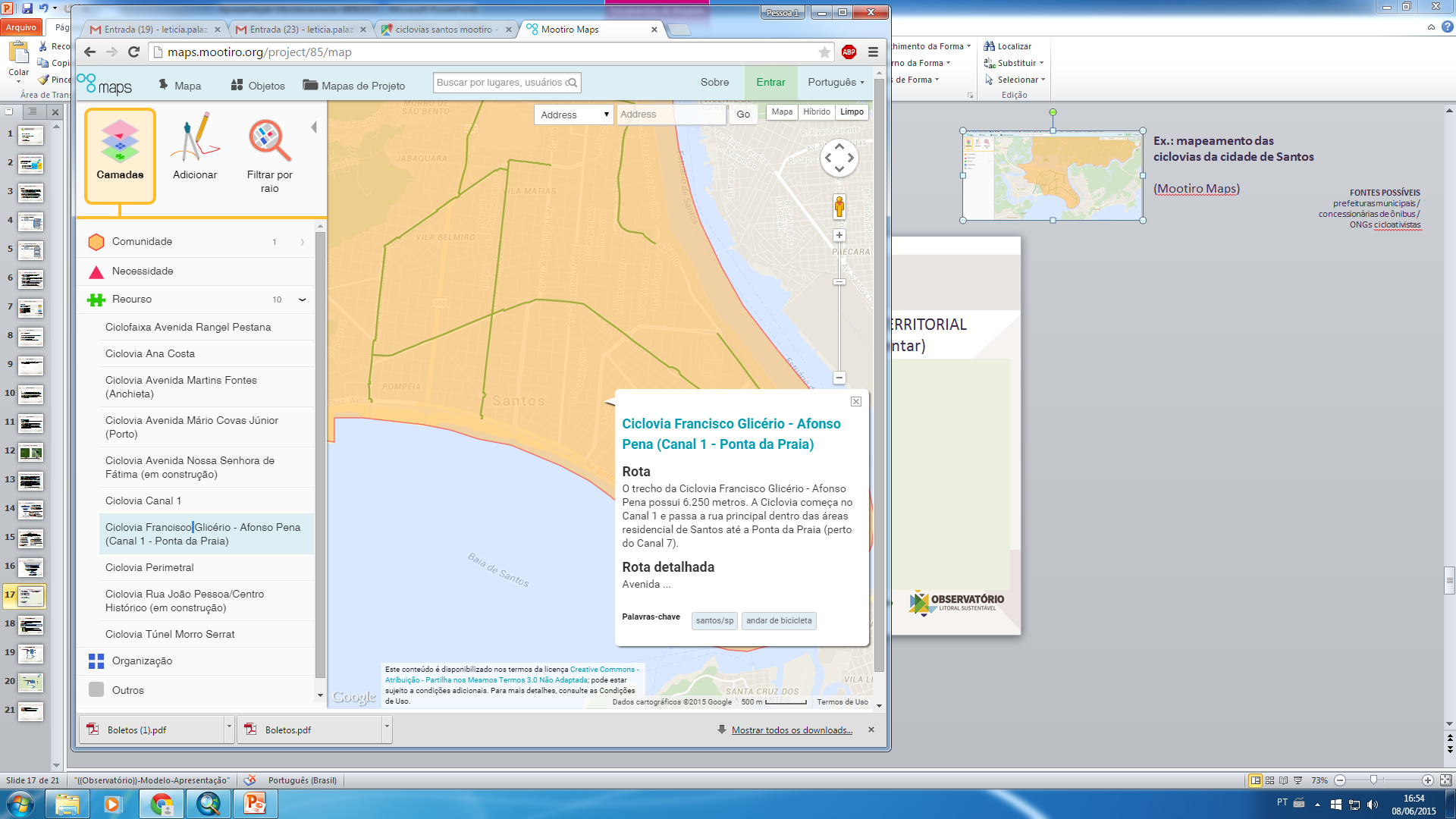Screen dimensions: 1456x819
Task: Switch to Entrada (19) Gmail tab
Action: (155, 30)
